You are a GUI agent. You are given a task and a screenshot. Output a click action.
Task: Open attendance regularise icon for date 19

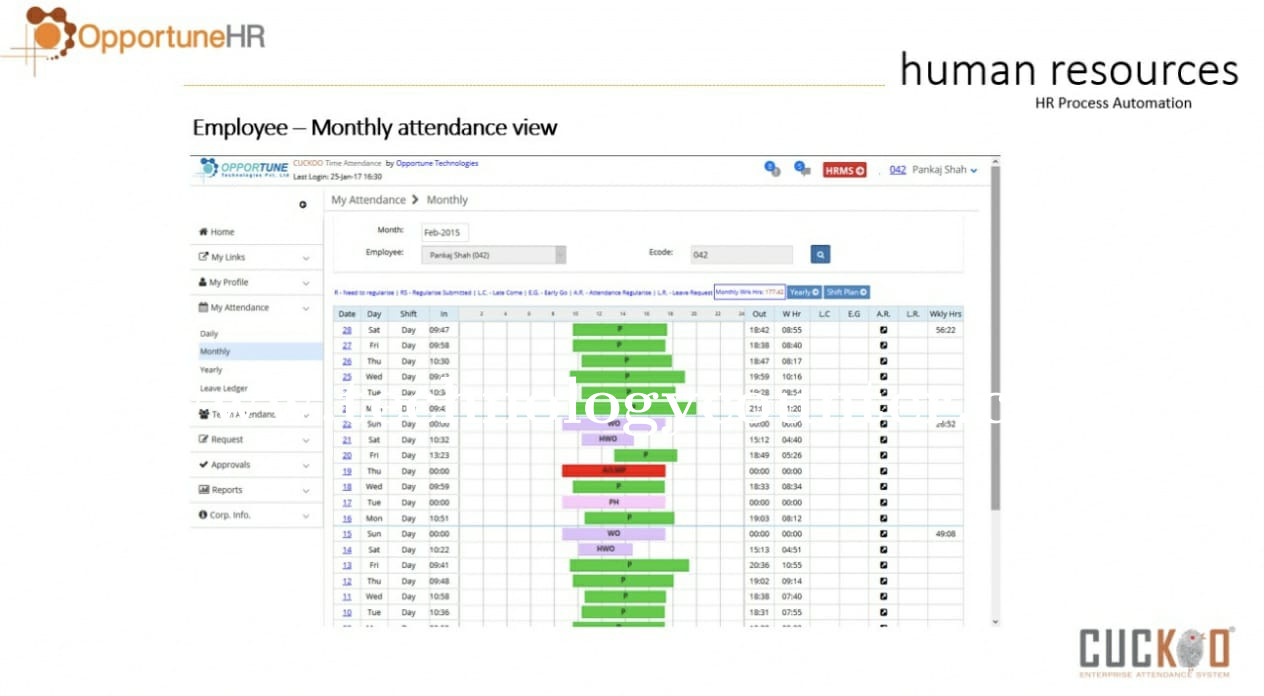pyautogui.click(x=883, y=471)
